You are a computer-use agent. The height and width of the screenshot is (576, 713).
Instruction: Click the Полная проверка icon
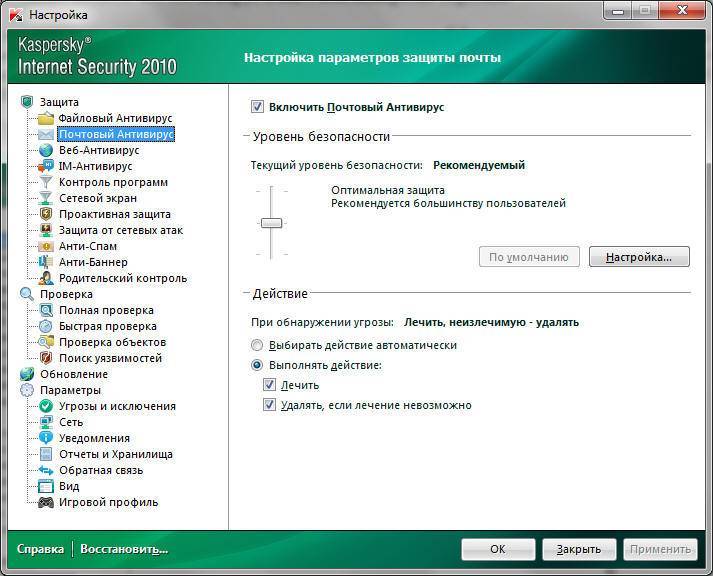point(45,310)
